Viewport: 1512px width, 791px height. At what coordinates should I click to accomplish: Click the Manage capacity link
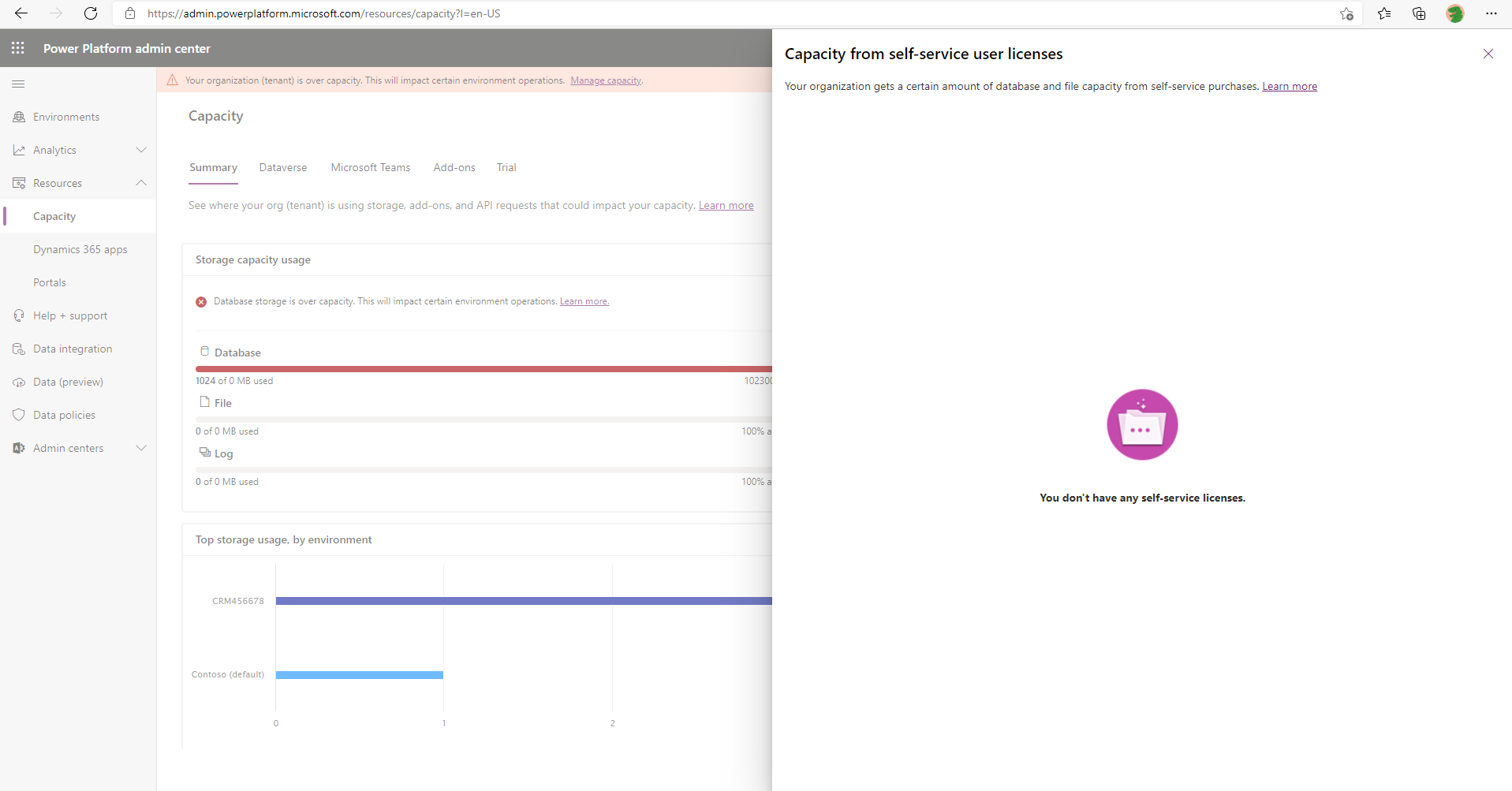tap(606, 80)
